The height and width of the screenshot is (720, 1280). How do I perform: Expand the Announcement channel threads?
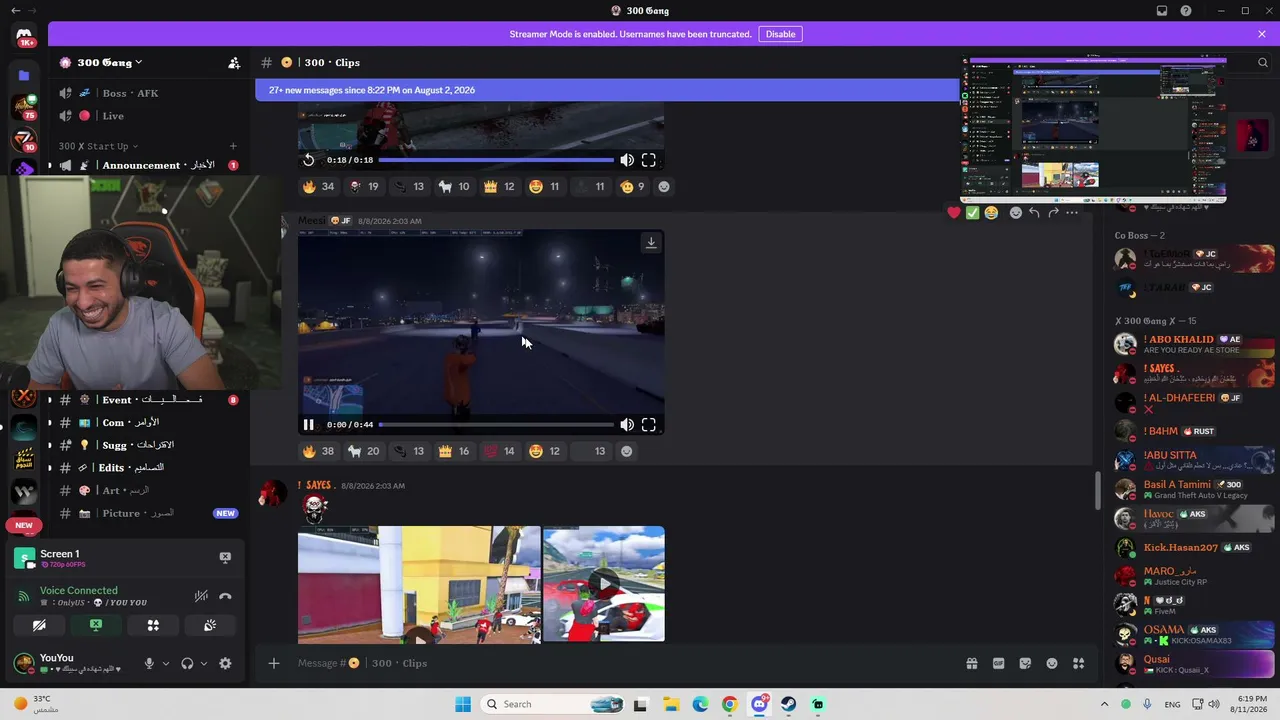click(x=49, y=166)
